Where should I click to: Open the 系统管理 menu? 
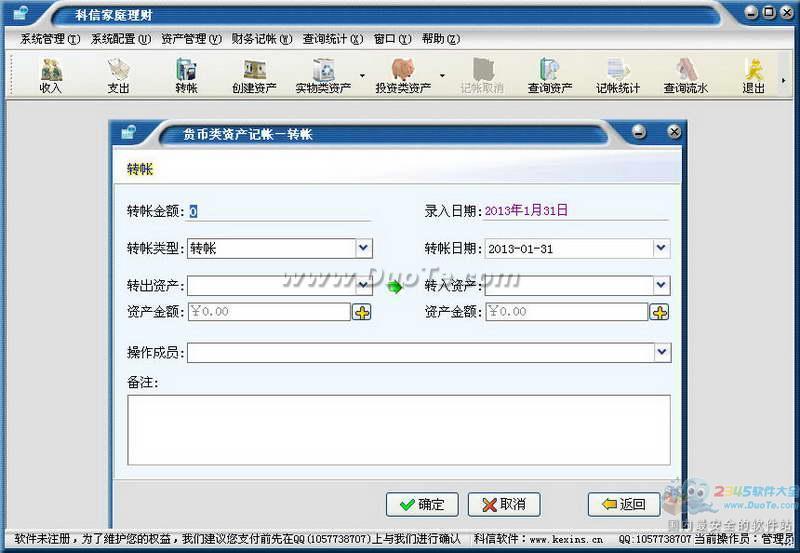[x=49, y=39]
